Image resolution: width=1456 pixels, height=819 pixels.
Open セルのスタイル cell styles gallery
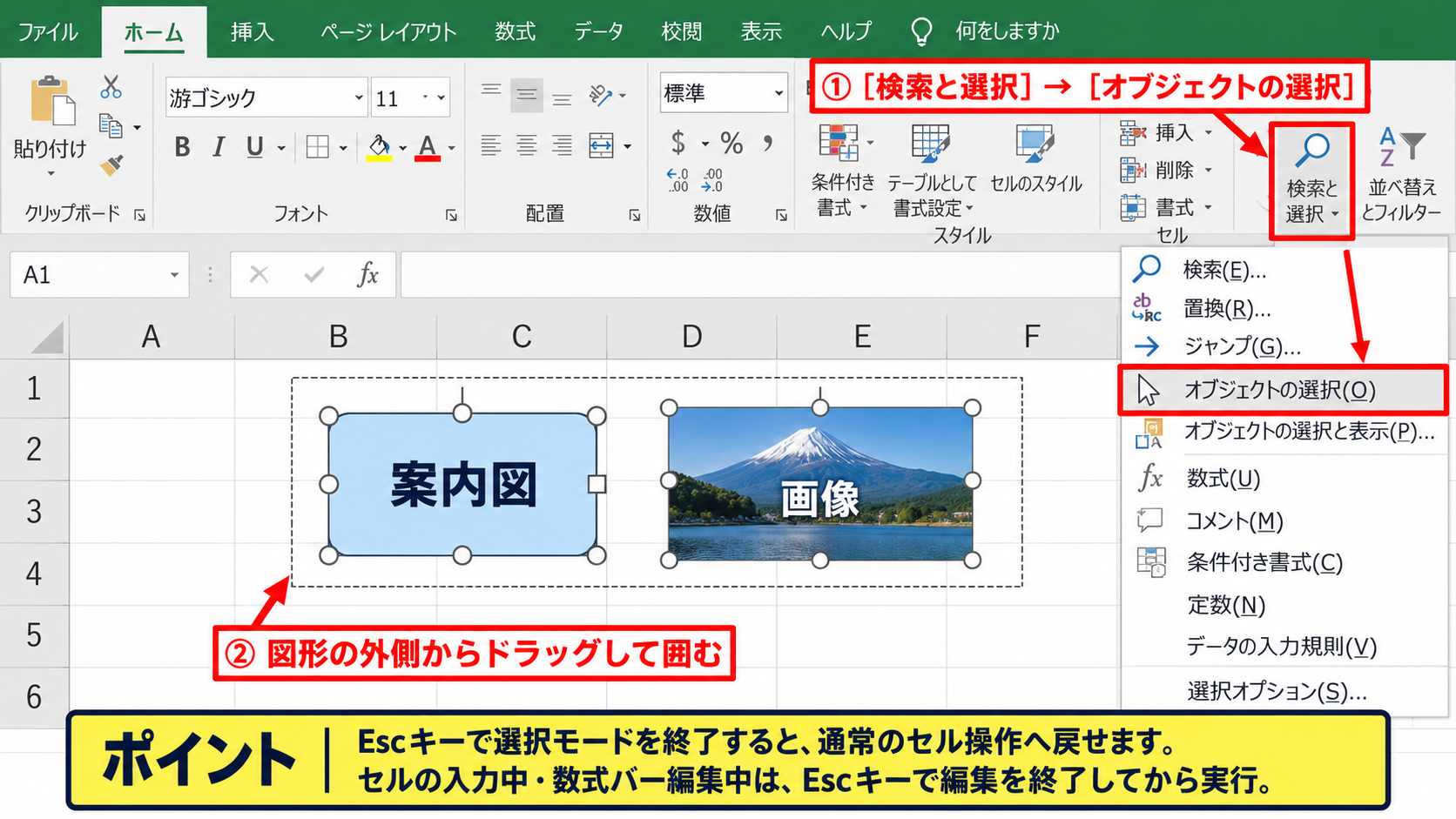pos(1036,158)
